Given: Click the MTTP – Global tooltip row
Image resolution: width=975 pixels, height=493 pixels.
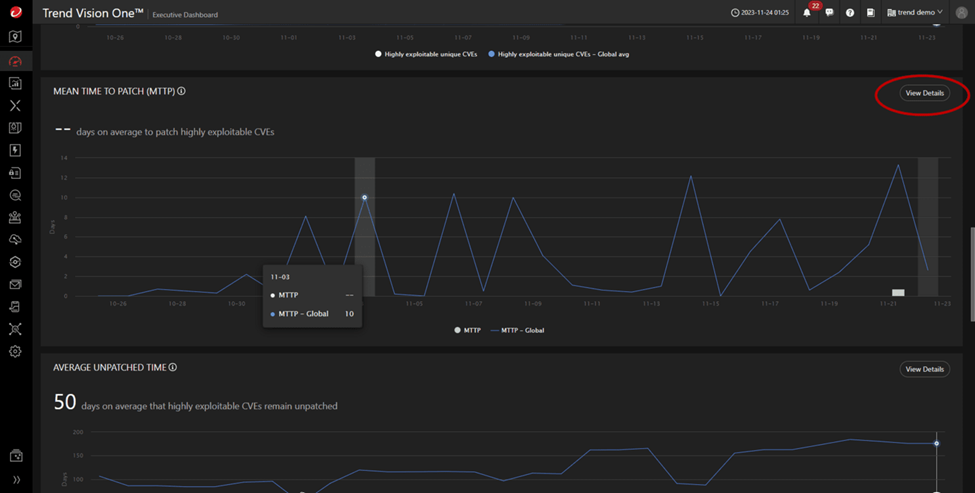Looking at the screenshot, I should [312, 314].
